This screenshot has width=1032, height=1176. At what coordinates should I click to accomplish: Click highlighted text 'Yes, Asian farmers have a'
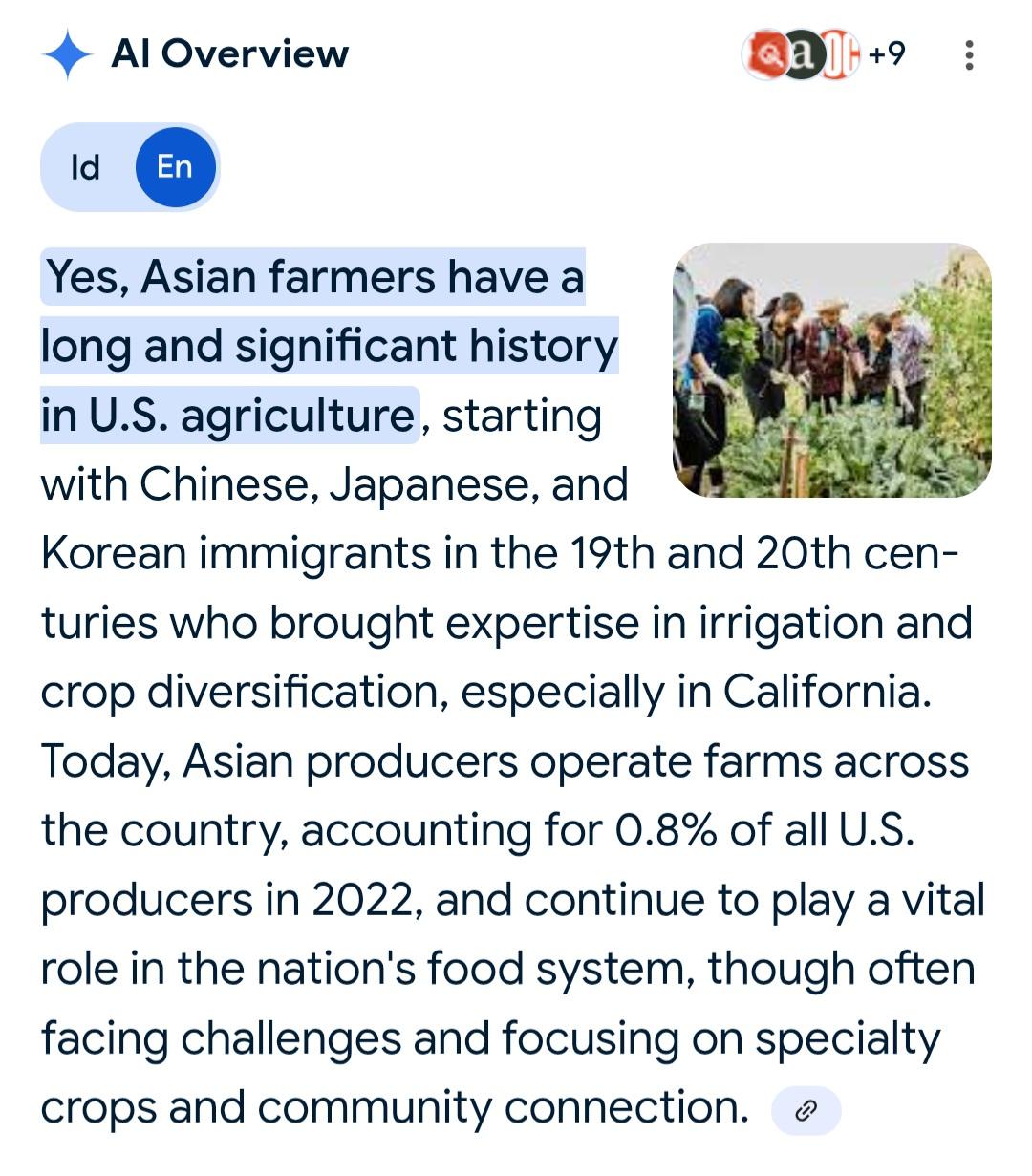313,278
